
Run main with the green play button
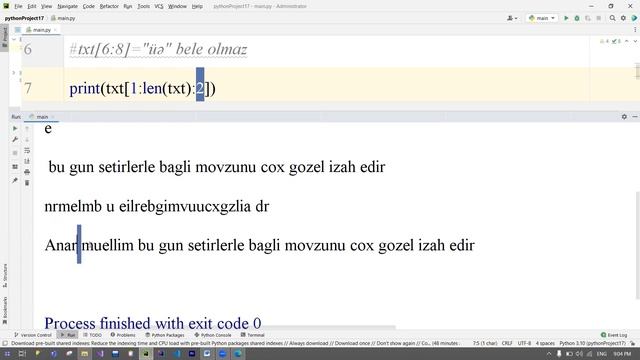pos(566,18)
